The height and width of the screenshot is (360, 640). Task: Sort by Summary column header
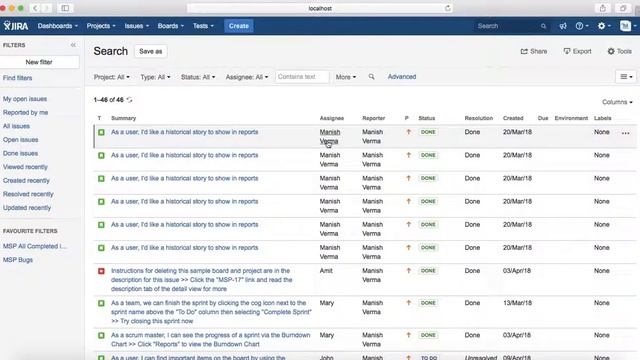point(124,118)
